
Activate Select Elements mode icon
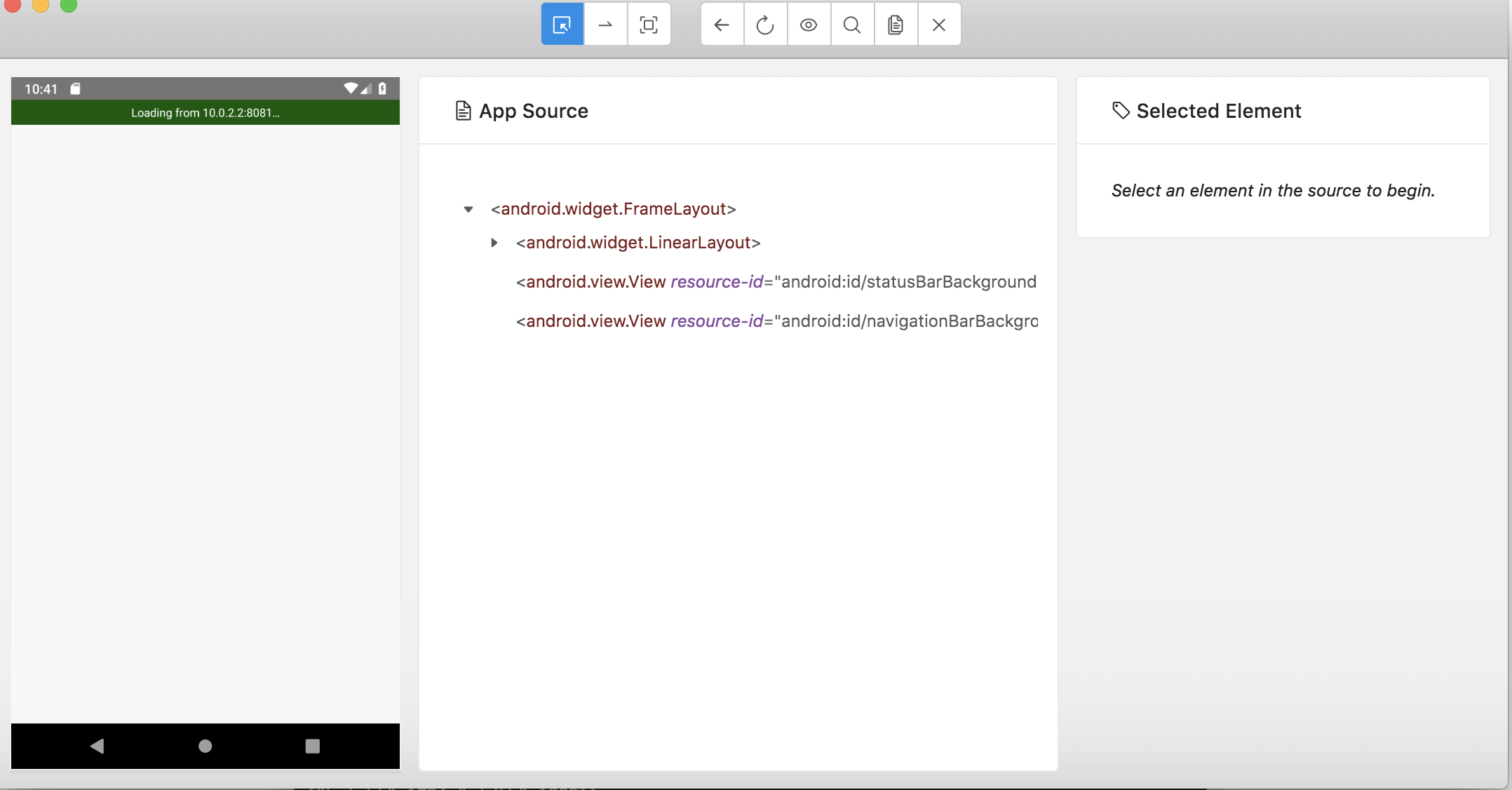562,25
